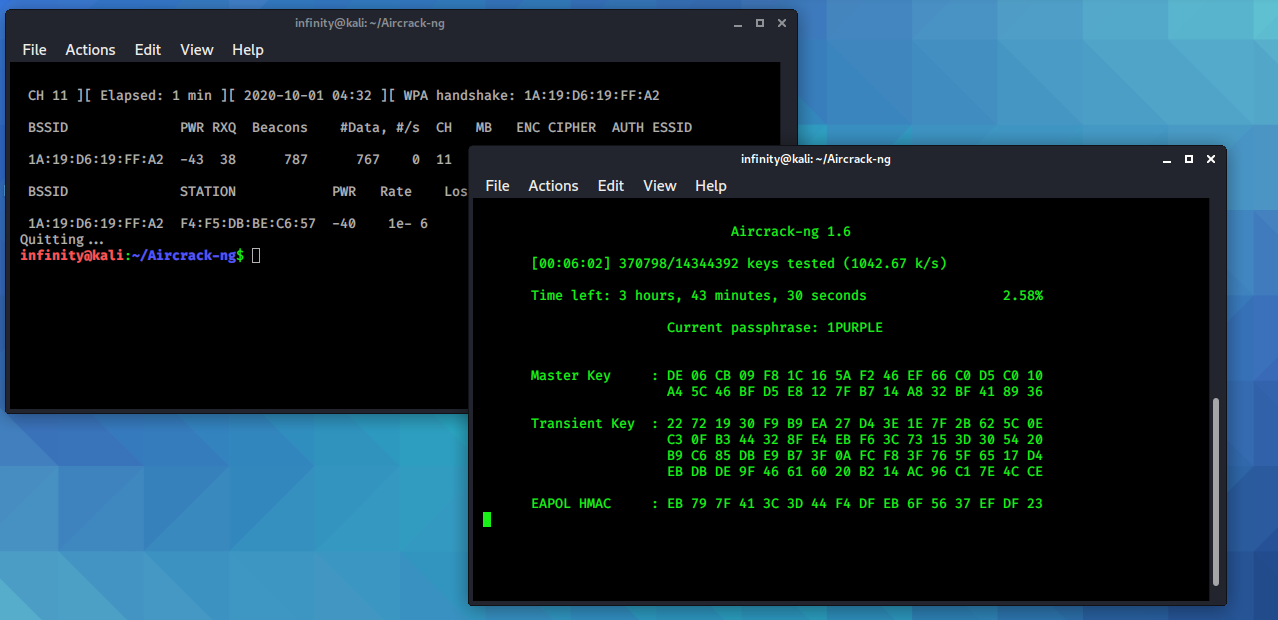Viewport: 1278px width, 620px height.
Task: Open Help menu in the airodump terminal window
Action: click(248, 50)
